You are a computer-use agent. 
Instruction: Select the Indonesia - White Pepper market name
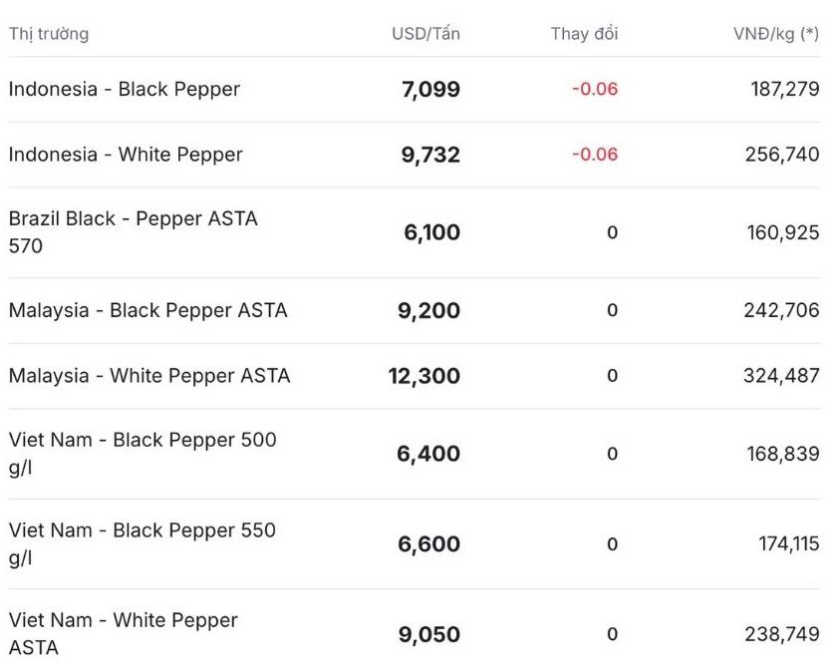126,154
